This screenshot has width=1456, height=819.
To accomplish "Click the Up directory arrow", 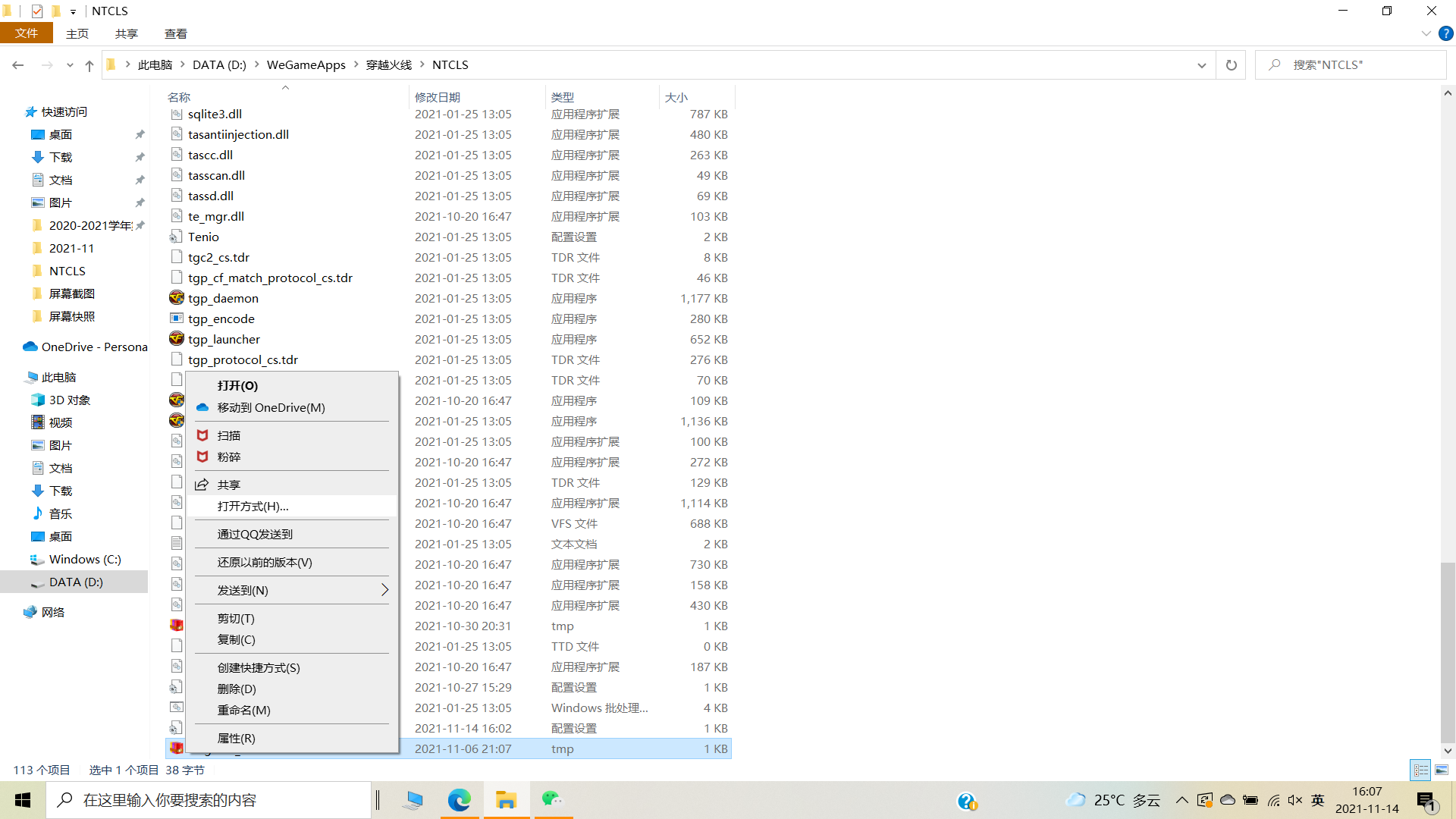I will (x=89, y=66).
